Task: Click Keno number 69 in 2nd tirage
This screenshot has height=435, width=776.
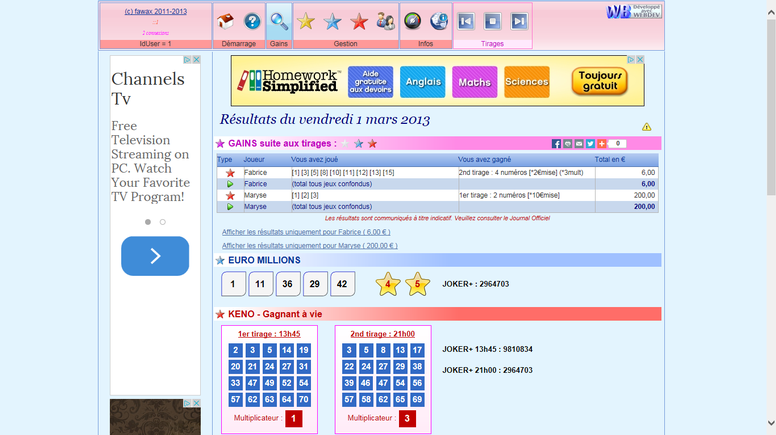Action: point(417,399)
